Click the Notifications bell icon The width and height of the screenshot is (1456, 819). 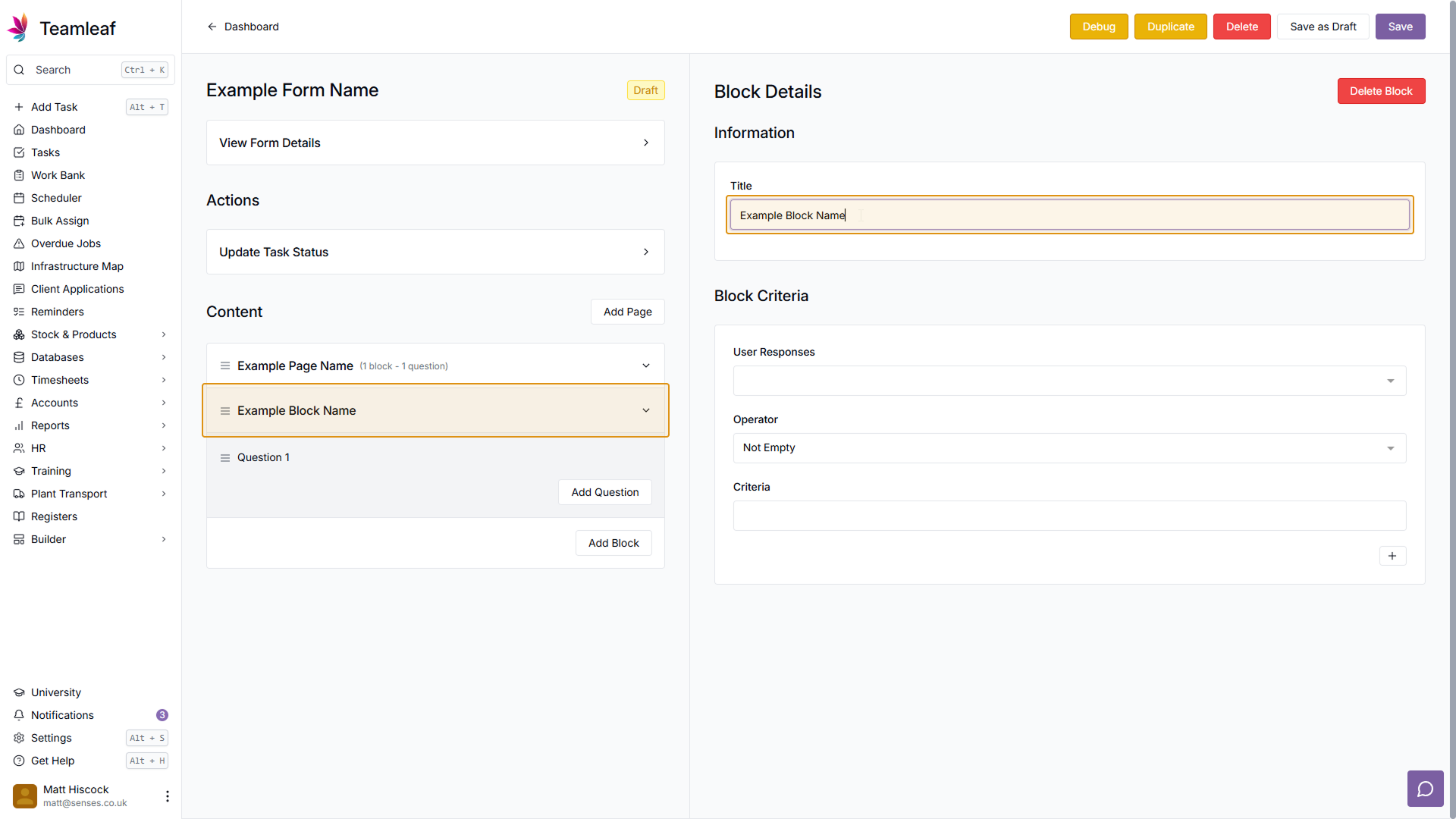click(19, 715)
